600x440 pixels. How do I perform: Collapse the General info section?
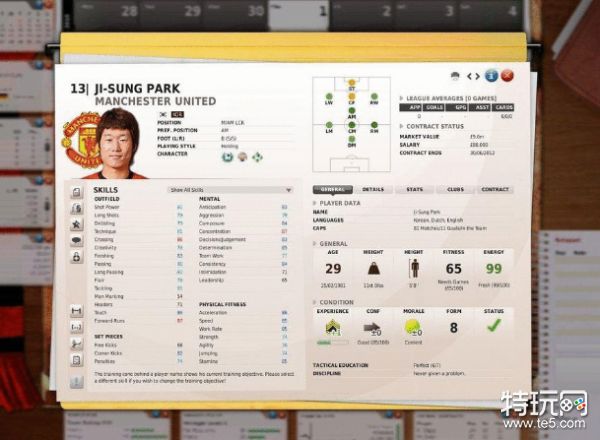[x=315, y=244]
